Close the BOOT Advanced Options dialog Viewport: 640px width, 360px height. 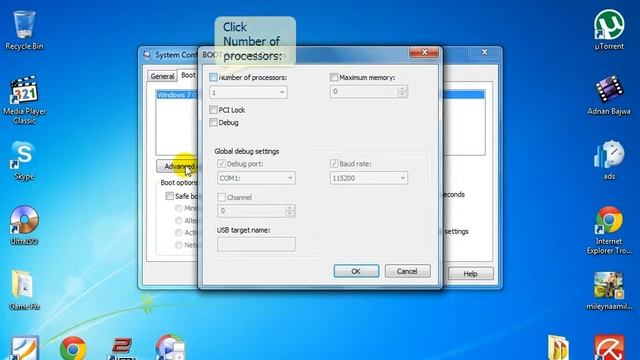pos(424,52)
